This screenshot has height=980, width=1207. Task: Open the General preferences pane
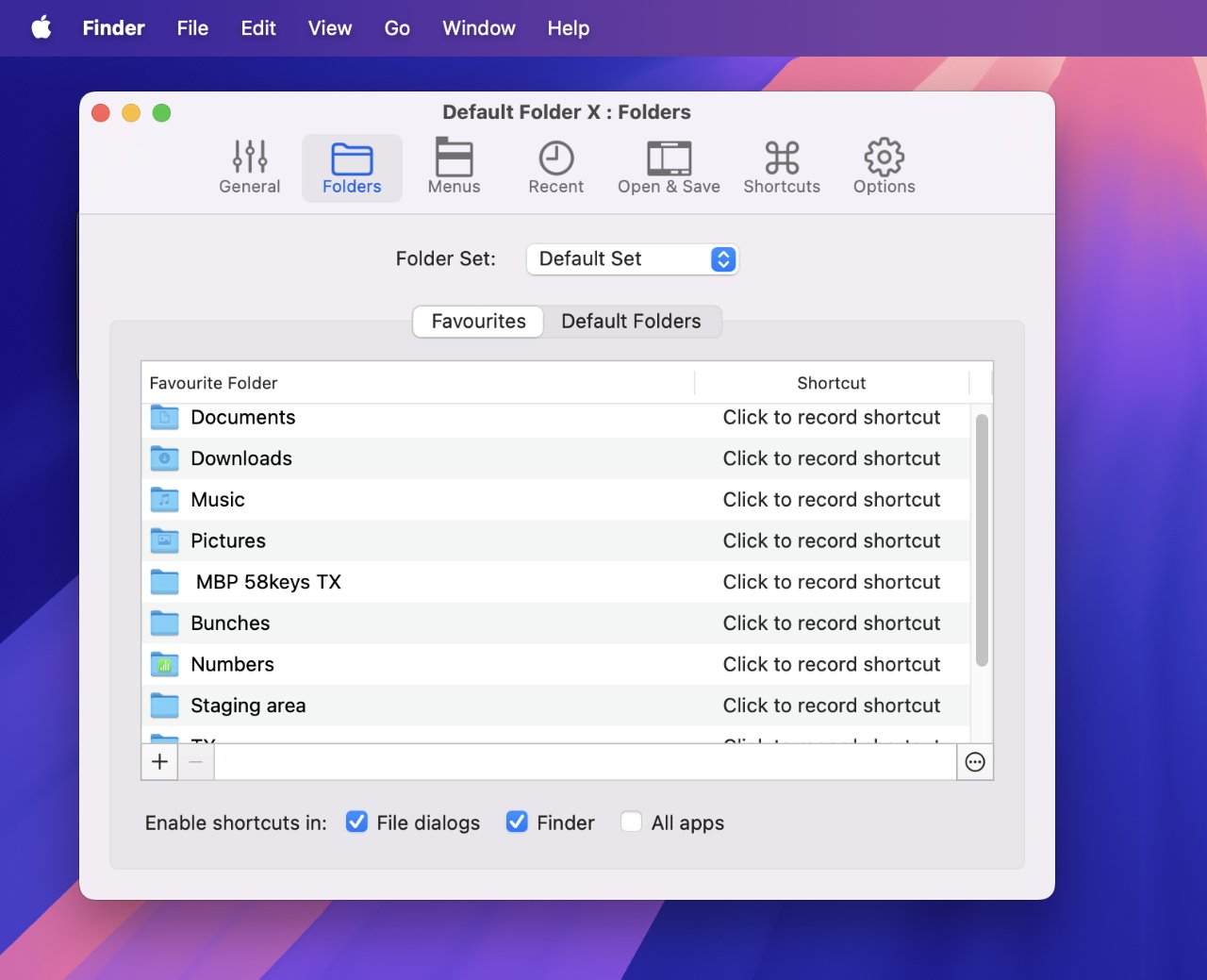pos(250,168)
